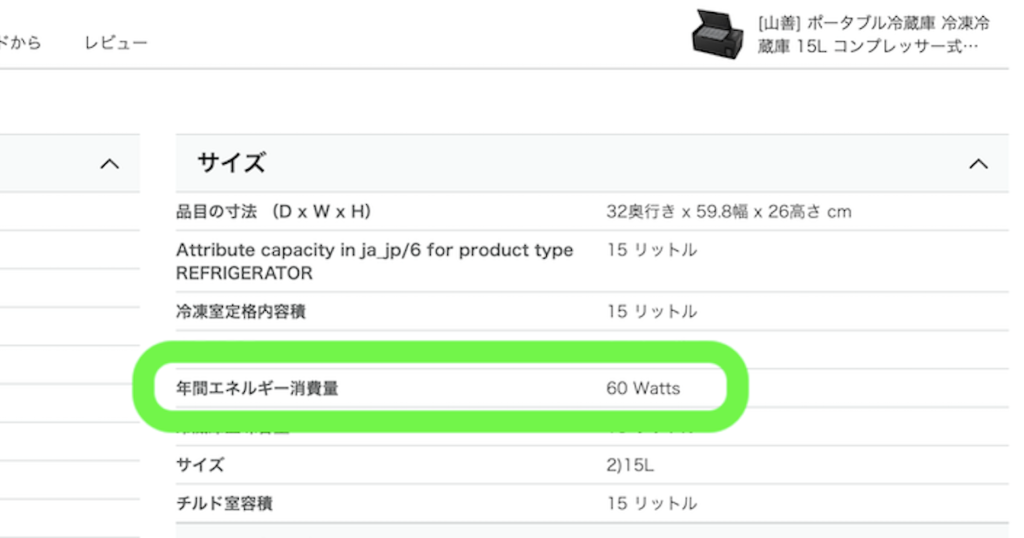The image size is (1024, 538).
Task: Click the Attribute capacity REFRIGERATOR label
Action: coord(374,261)
